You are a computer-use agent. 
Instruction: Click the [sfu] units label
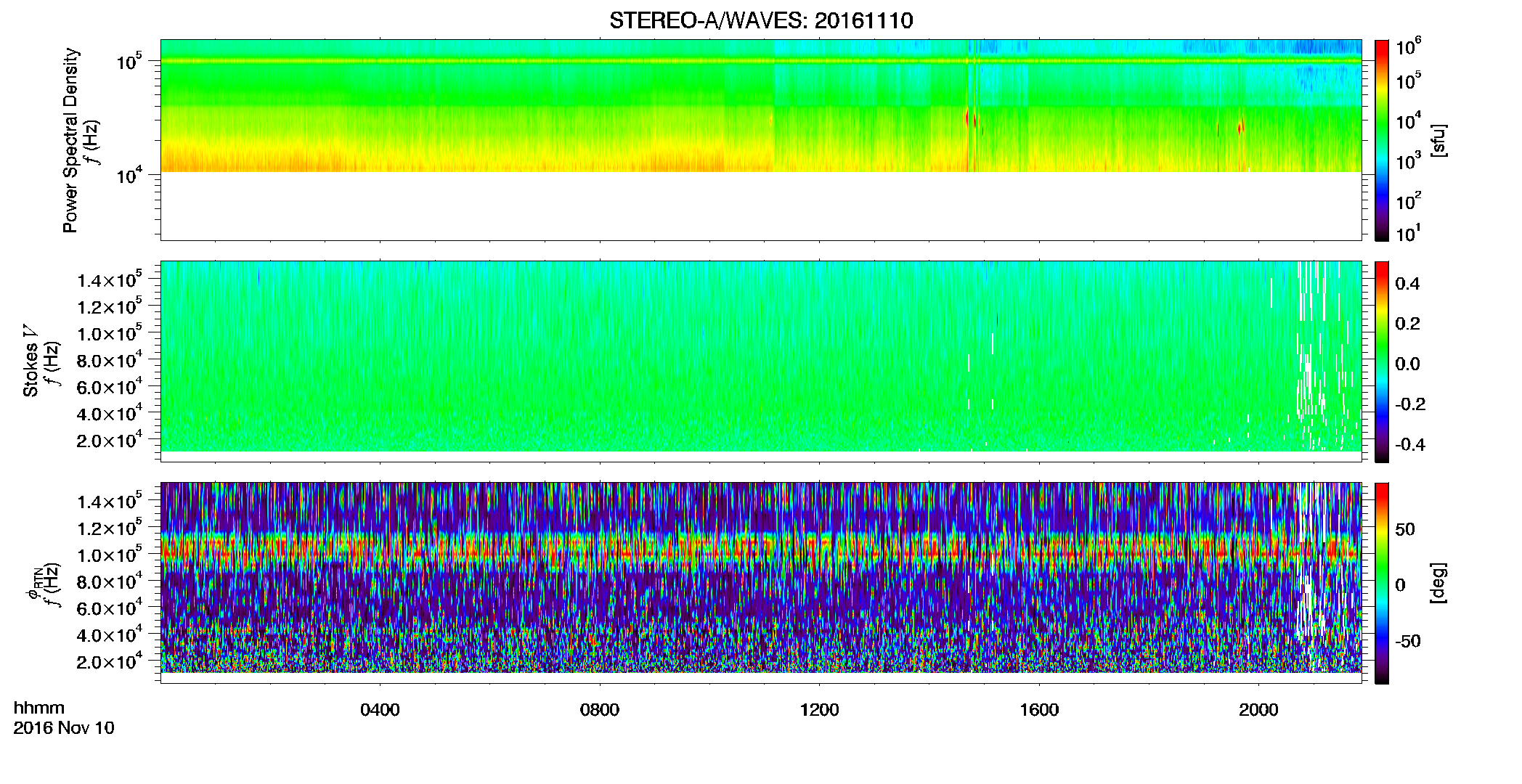pos(1438,140)
